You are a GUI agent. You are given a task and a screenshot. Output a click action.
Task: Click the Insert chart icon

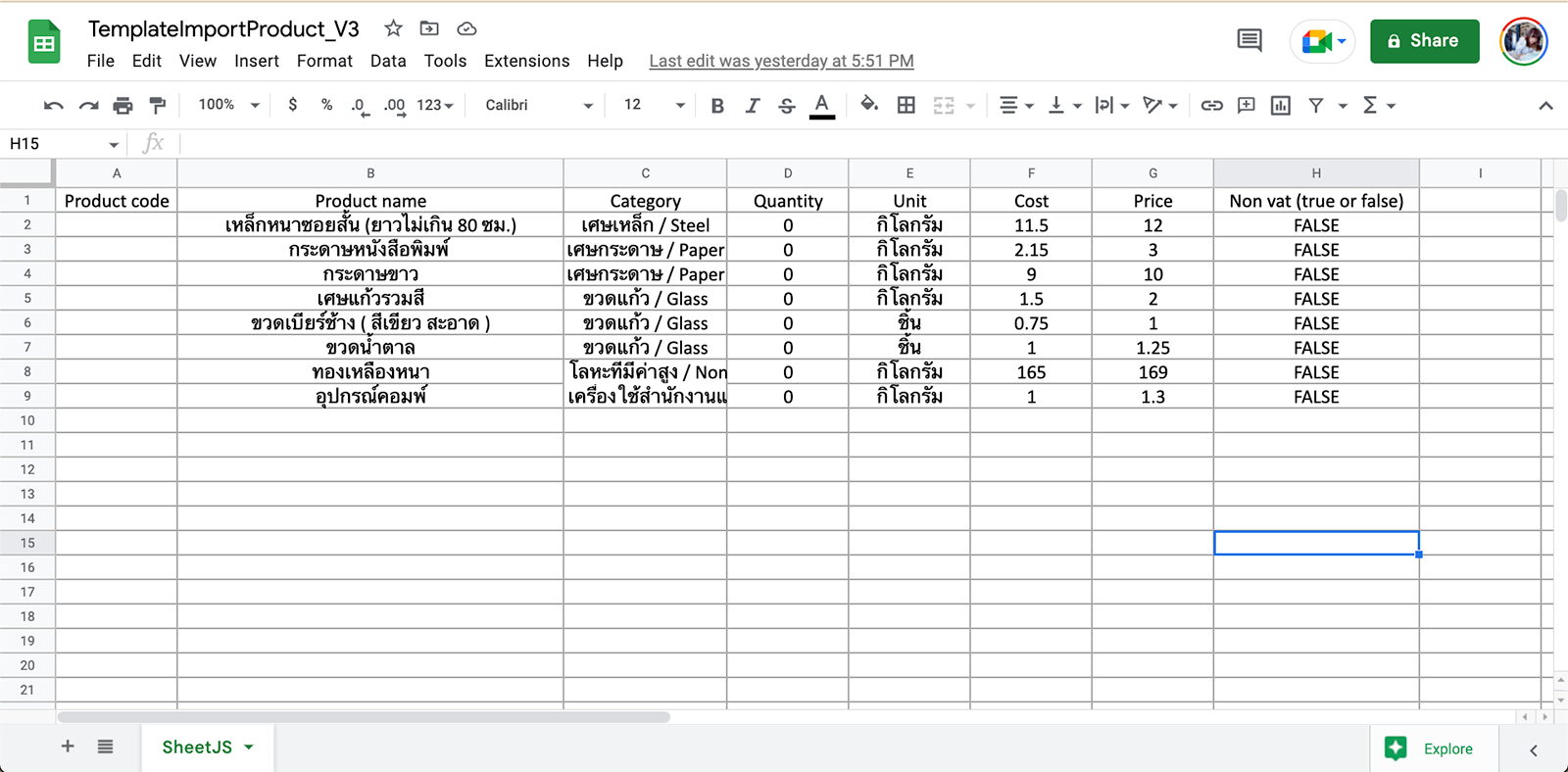click(x=1280, y=106)
